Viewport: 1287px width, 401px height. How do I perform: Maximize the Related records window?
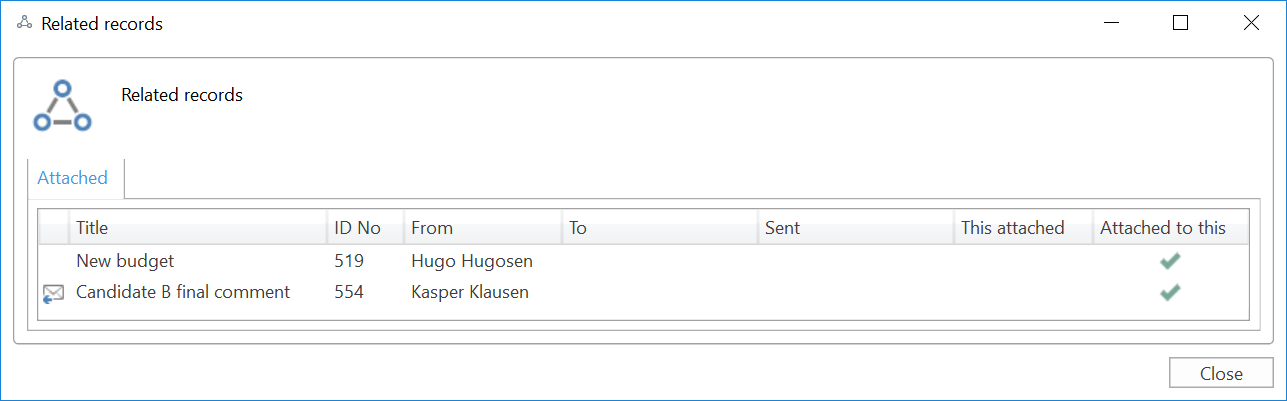tap(1180, 23)
